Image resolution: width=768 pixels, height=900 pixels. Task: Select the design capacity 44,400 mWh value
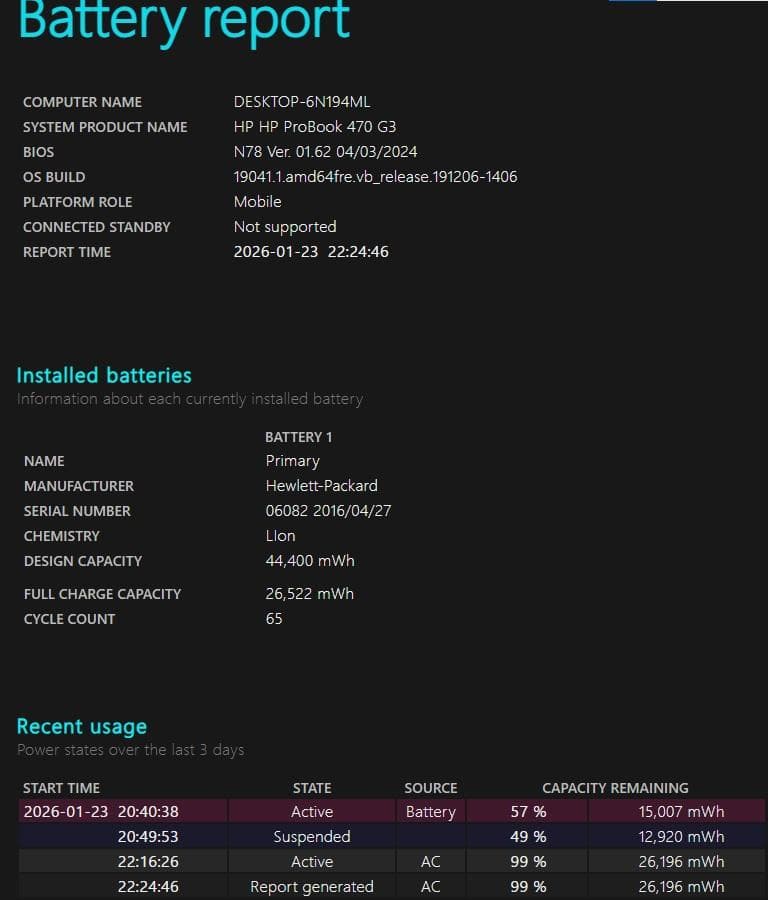coord(310,561)
